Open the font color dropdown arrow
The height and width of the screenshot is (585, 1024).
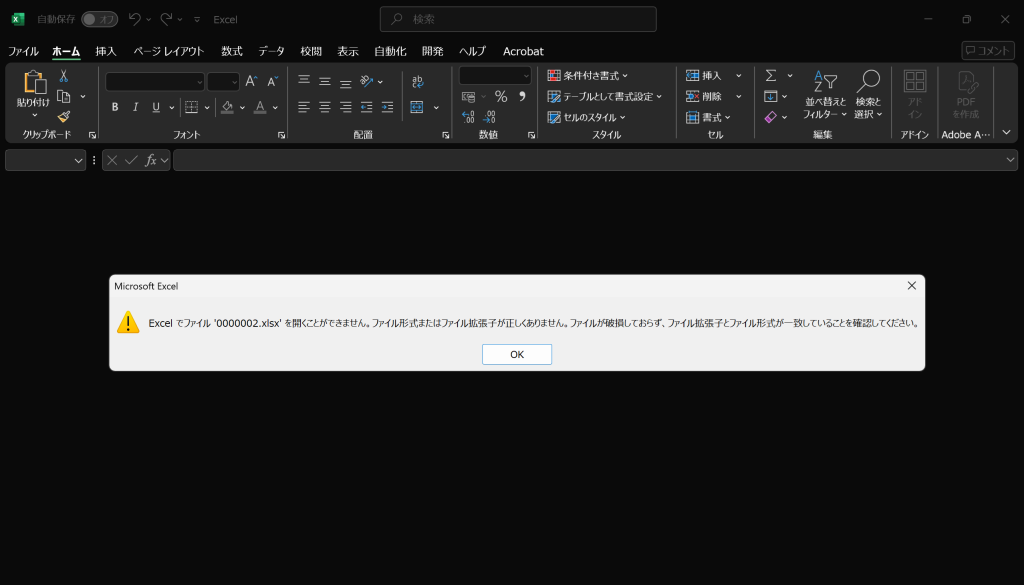click(x=275, y=108)
